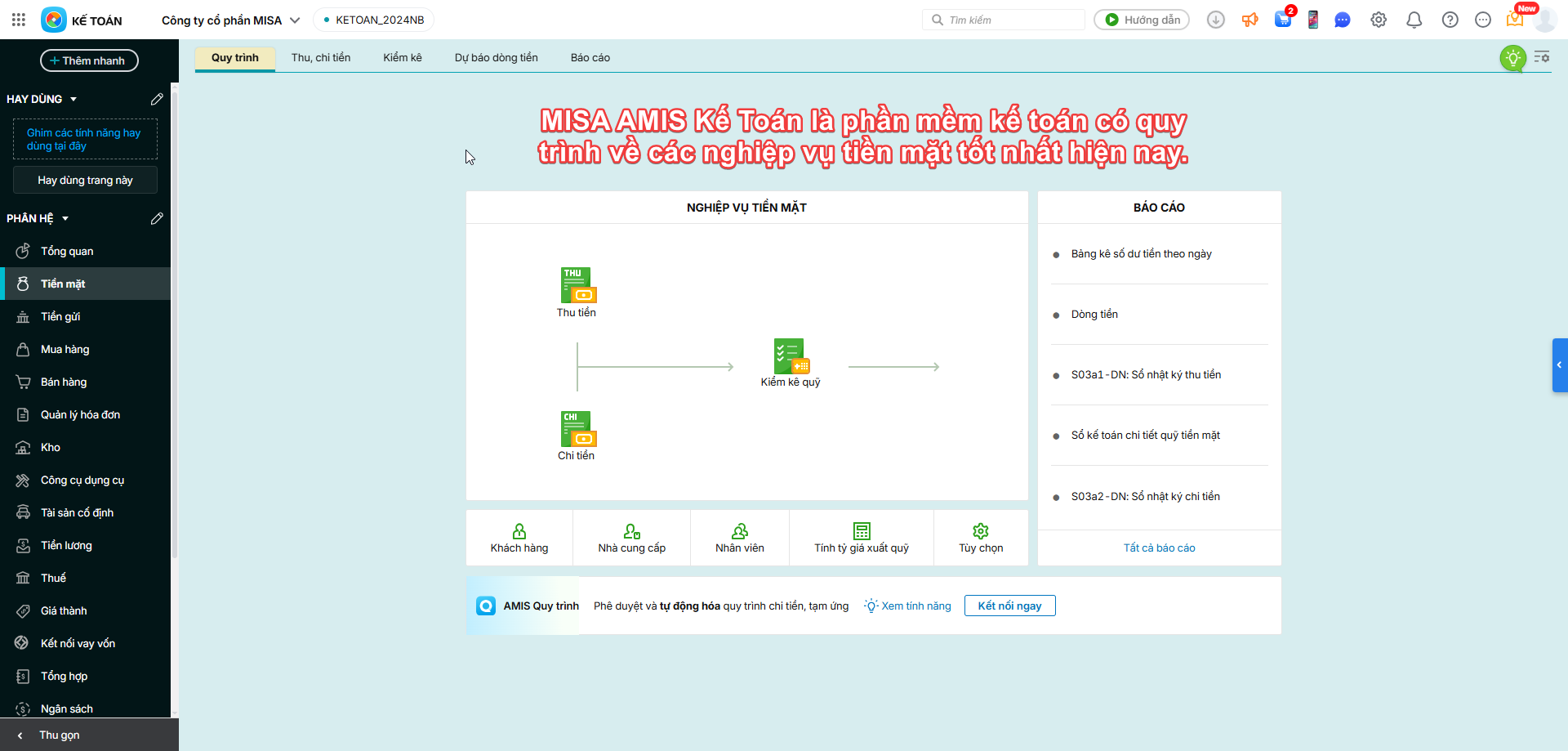Click Hay dùng trang này button
Viewport: 1568px width, 751px height.
coord(85,180)
